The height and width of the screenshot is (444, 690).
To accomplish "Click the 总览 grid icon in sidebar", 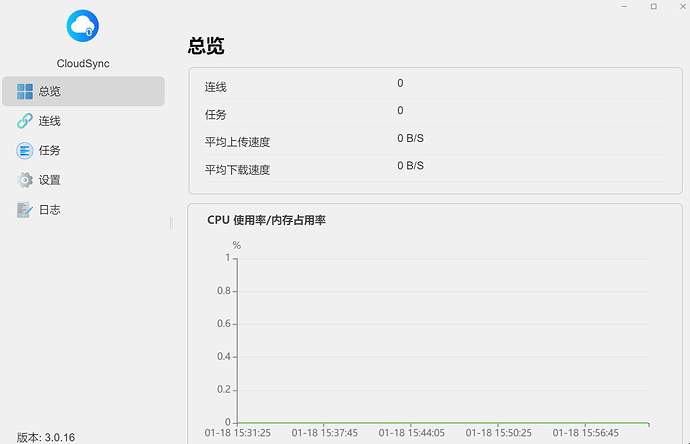I will [25, 92].
